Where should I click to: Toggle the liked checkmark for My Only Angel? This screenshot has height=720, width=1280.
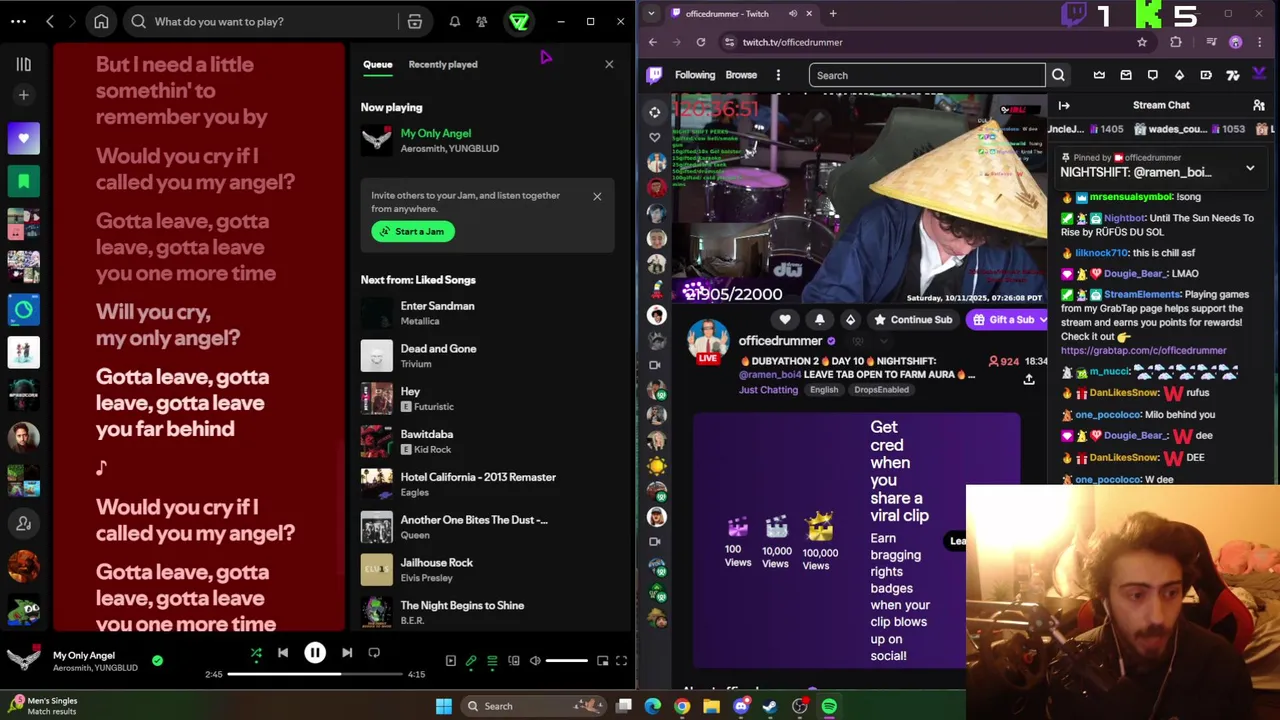click(157, 661)
